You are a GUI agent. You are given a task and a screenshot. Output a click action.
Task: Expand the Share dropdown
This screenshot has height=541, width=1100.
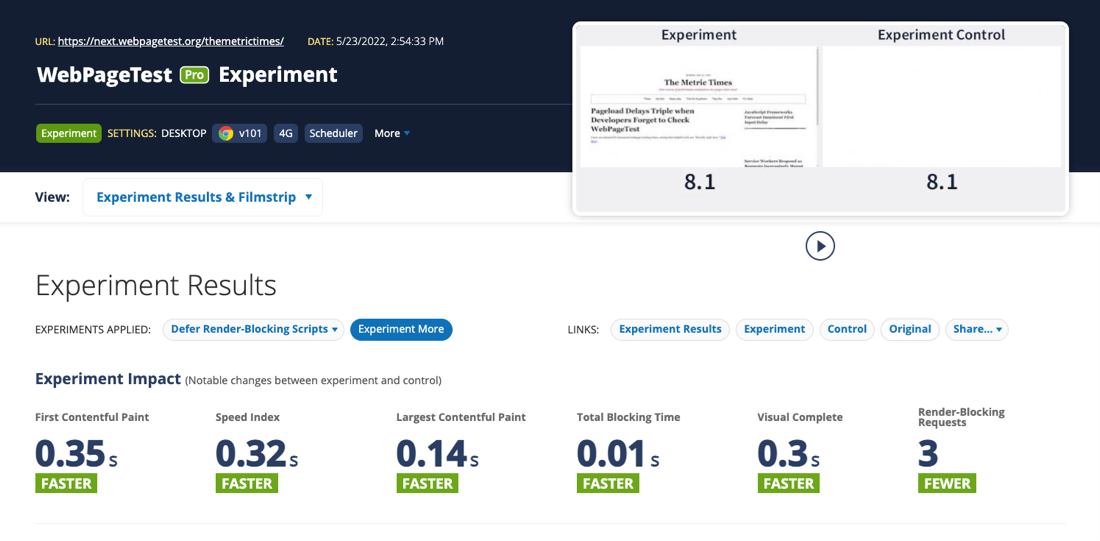pos(977,329)
